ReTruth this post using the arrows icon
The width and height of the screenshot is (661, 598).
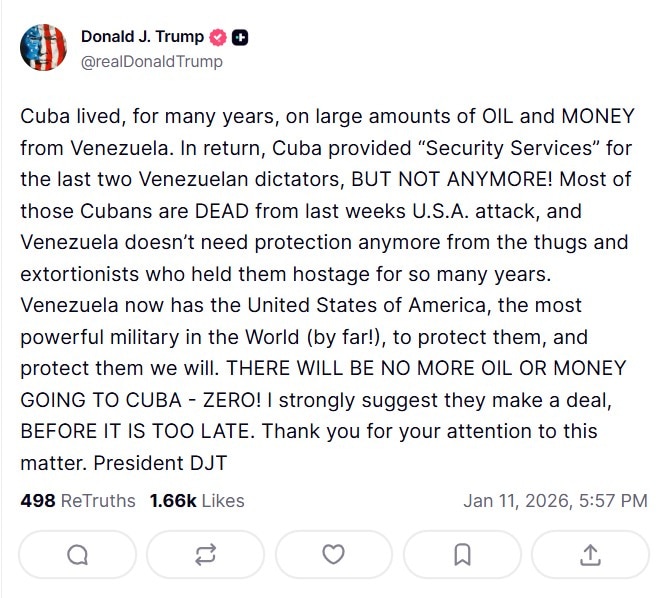tap(205, 554)
